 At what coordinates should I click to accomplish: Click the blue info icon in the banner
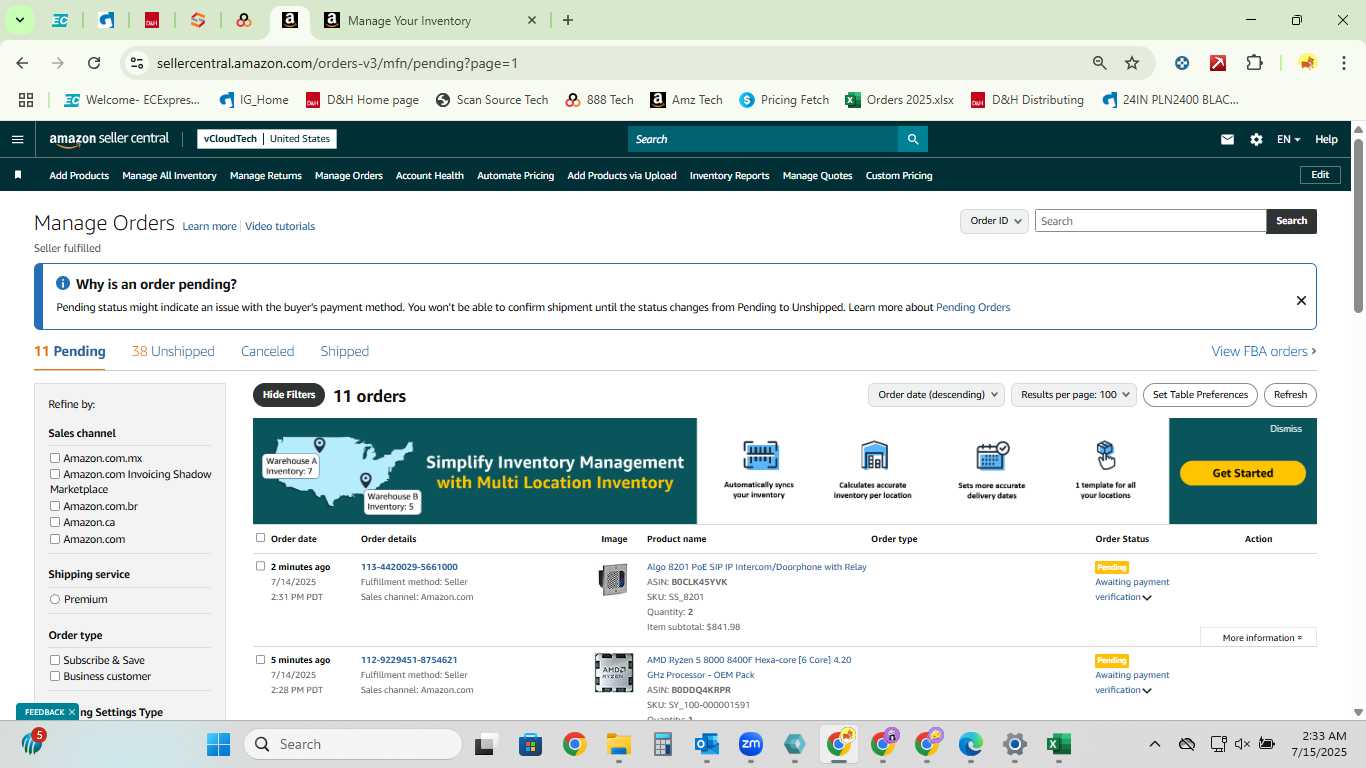[x=63, y=284]
